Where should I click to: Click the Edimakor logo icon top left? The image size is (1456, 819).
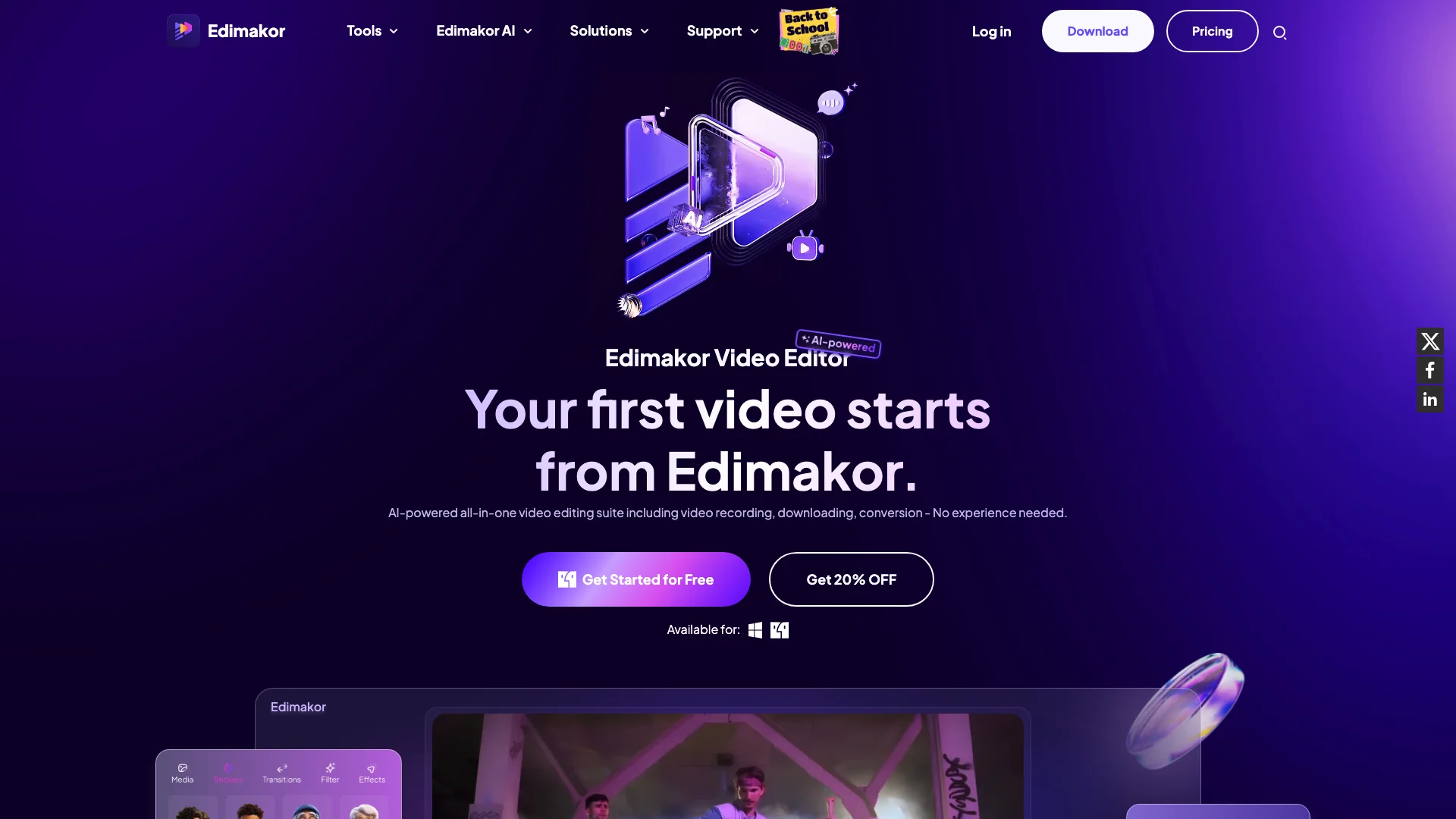183,31
